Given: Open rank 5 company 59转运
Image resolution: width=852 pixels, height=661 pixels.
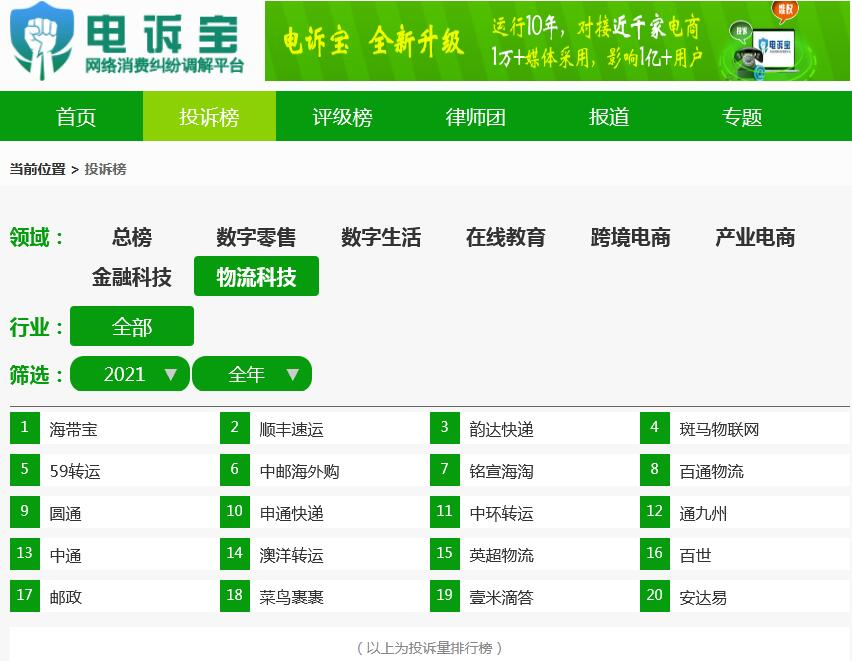Looking at the screenshot, I should click(75, 471).
